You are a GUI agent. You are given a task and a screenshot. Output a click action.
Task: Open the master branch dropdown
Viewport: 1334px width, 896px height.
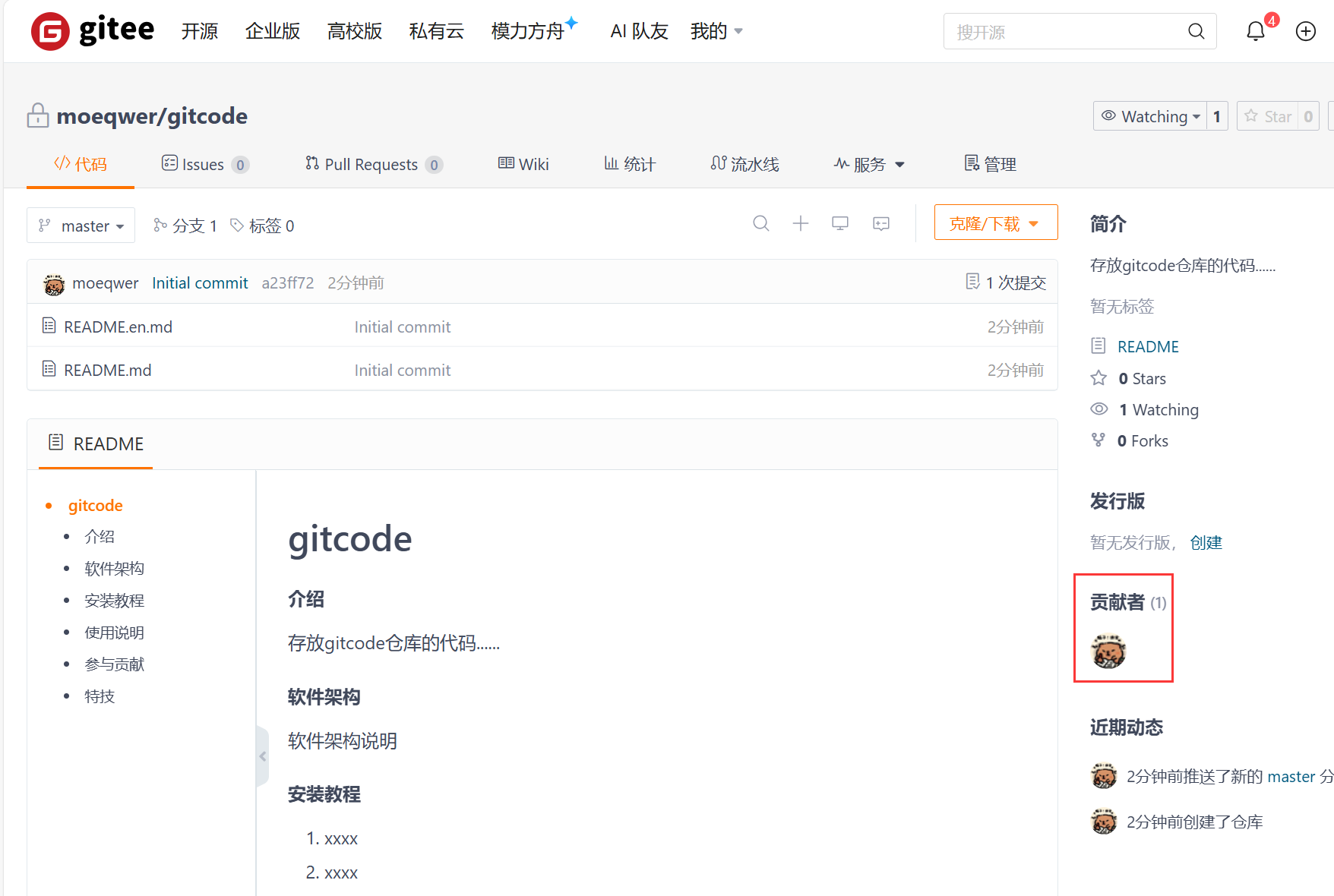pos(81,226)
